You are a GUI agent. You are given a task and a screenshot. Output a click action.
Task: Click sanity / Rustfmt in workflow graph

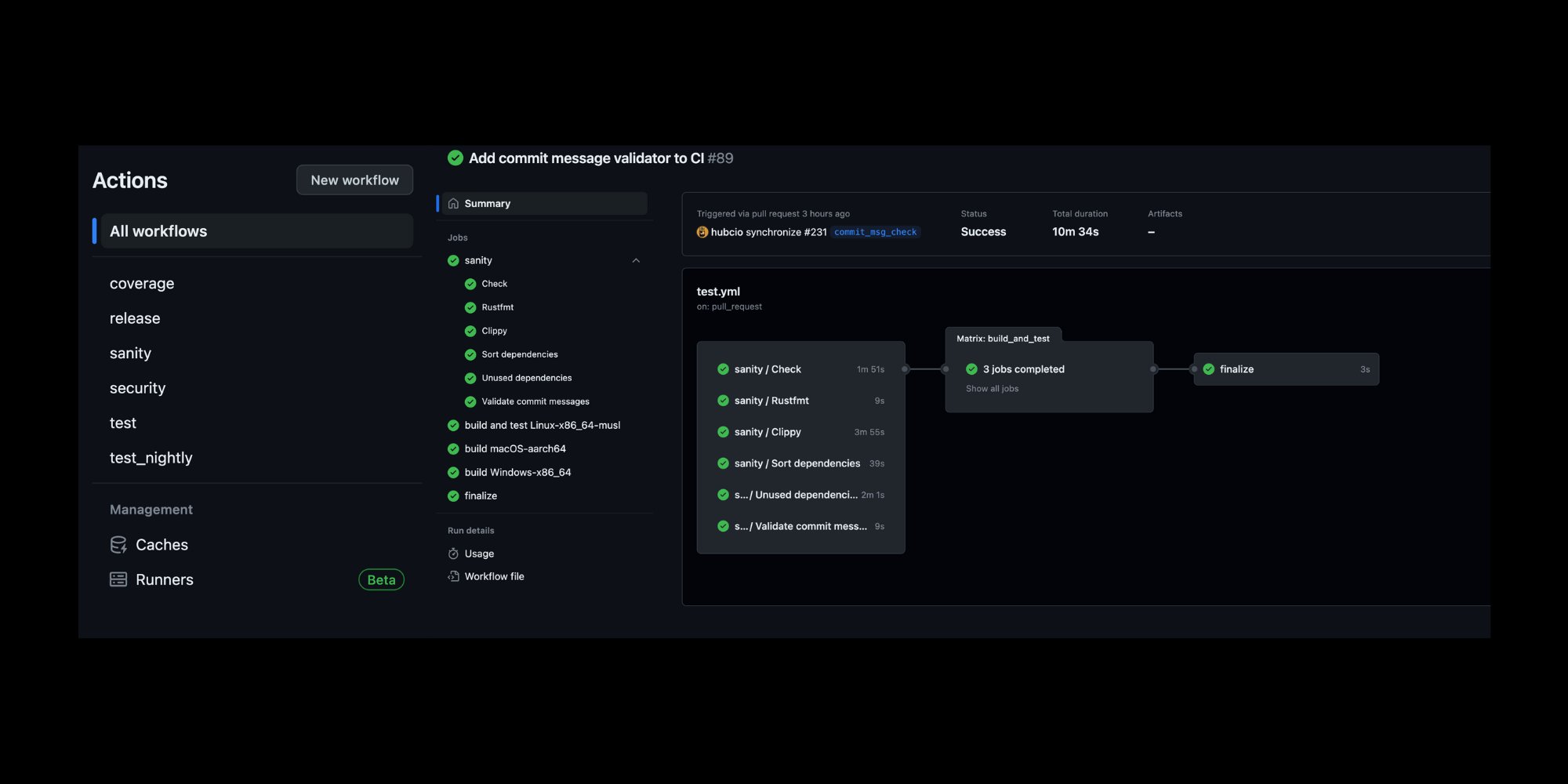coord(771,401)
